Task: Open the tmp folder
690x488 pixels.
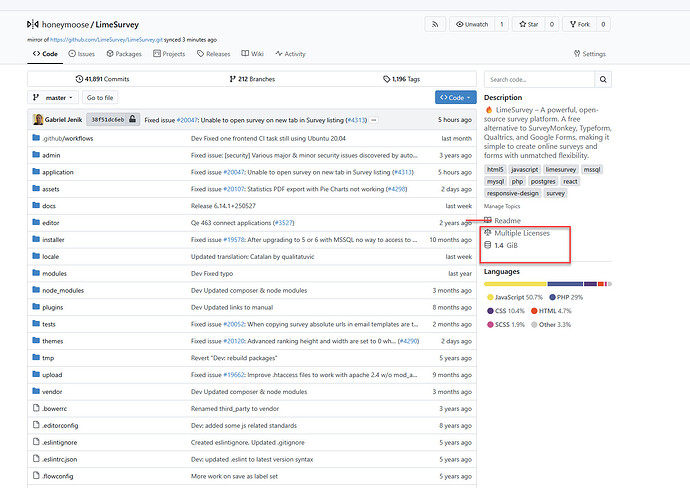Action: tap(48, 358)
